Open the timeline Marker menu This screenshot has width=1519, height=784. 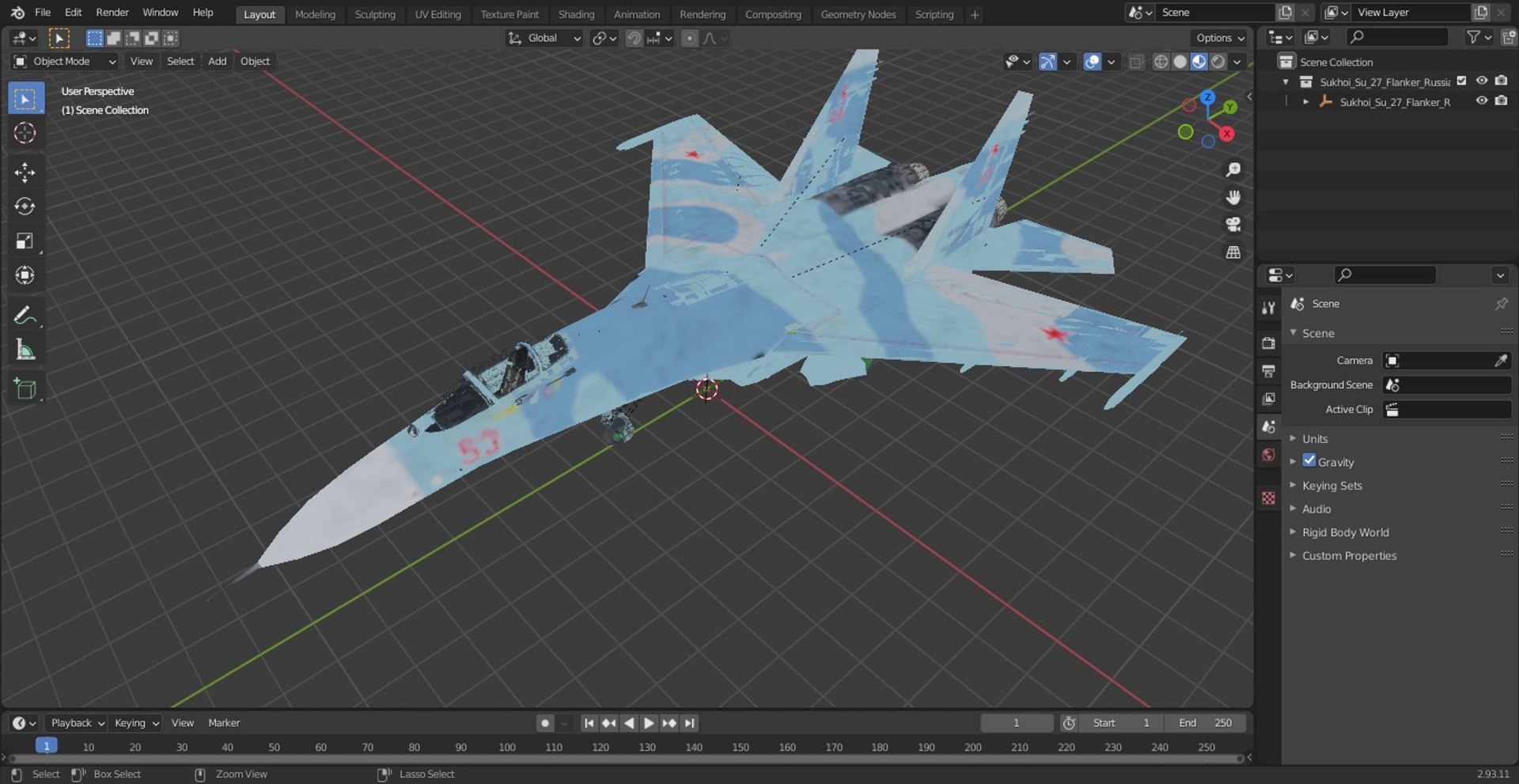click(224, 723)
